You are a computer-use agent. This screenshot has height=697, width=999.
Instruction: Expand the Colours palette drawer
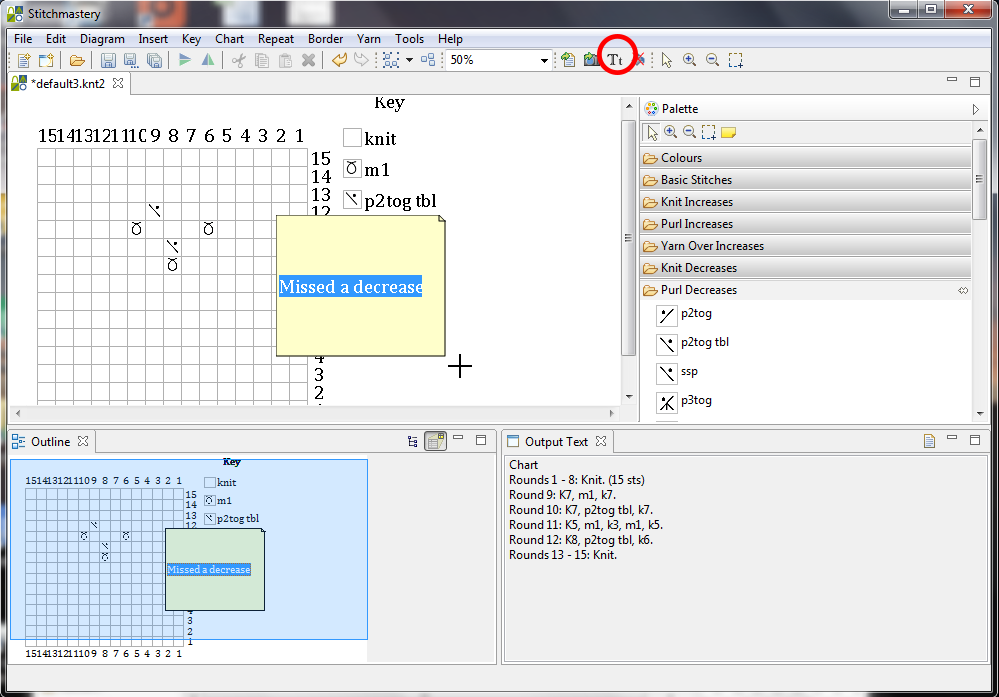point(681,158)
